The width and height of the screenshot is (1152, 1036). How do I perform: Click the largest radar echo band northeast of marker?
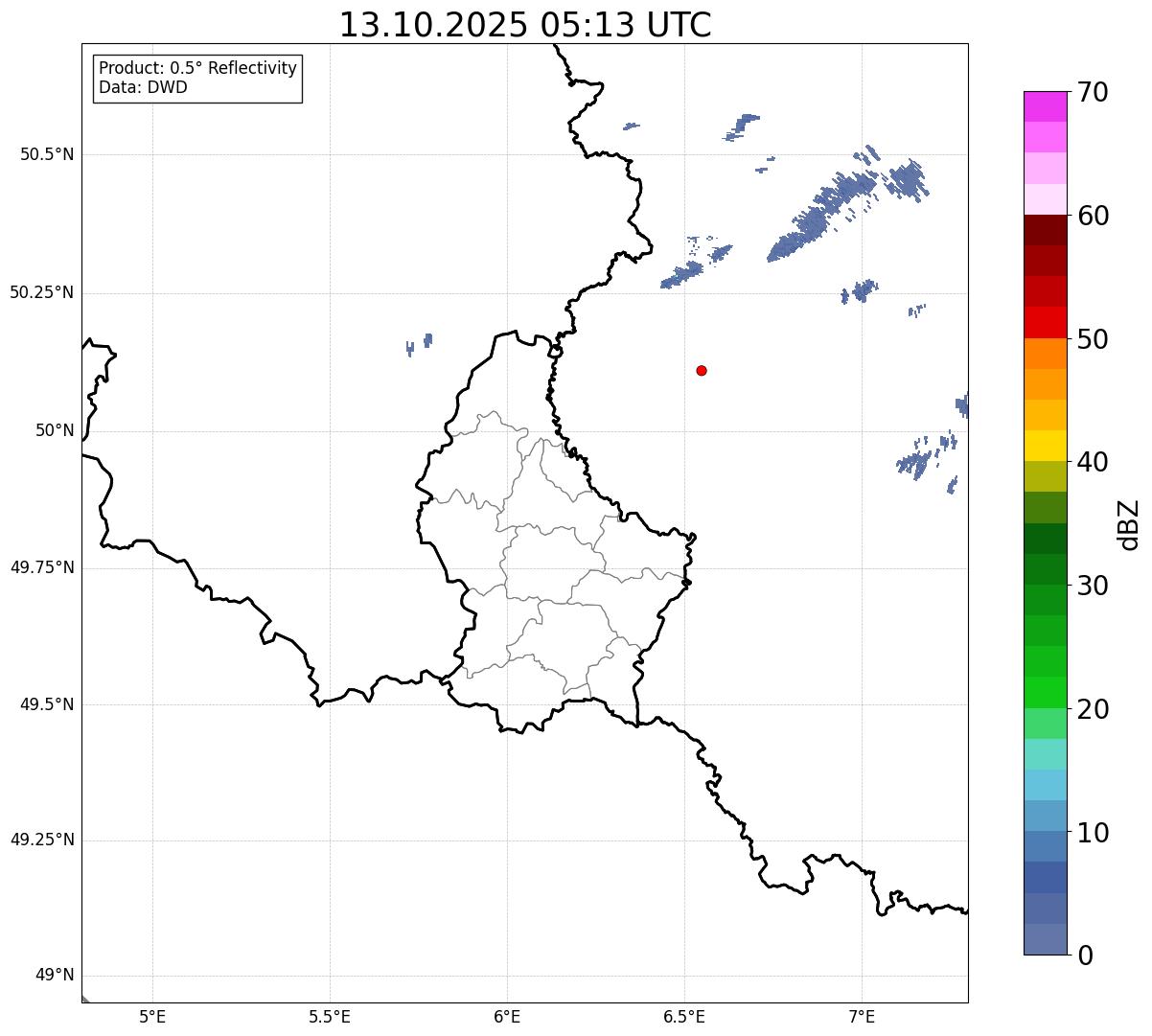coord(822,216)
